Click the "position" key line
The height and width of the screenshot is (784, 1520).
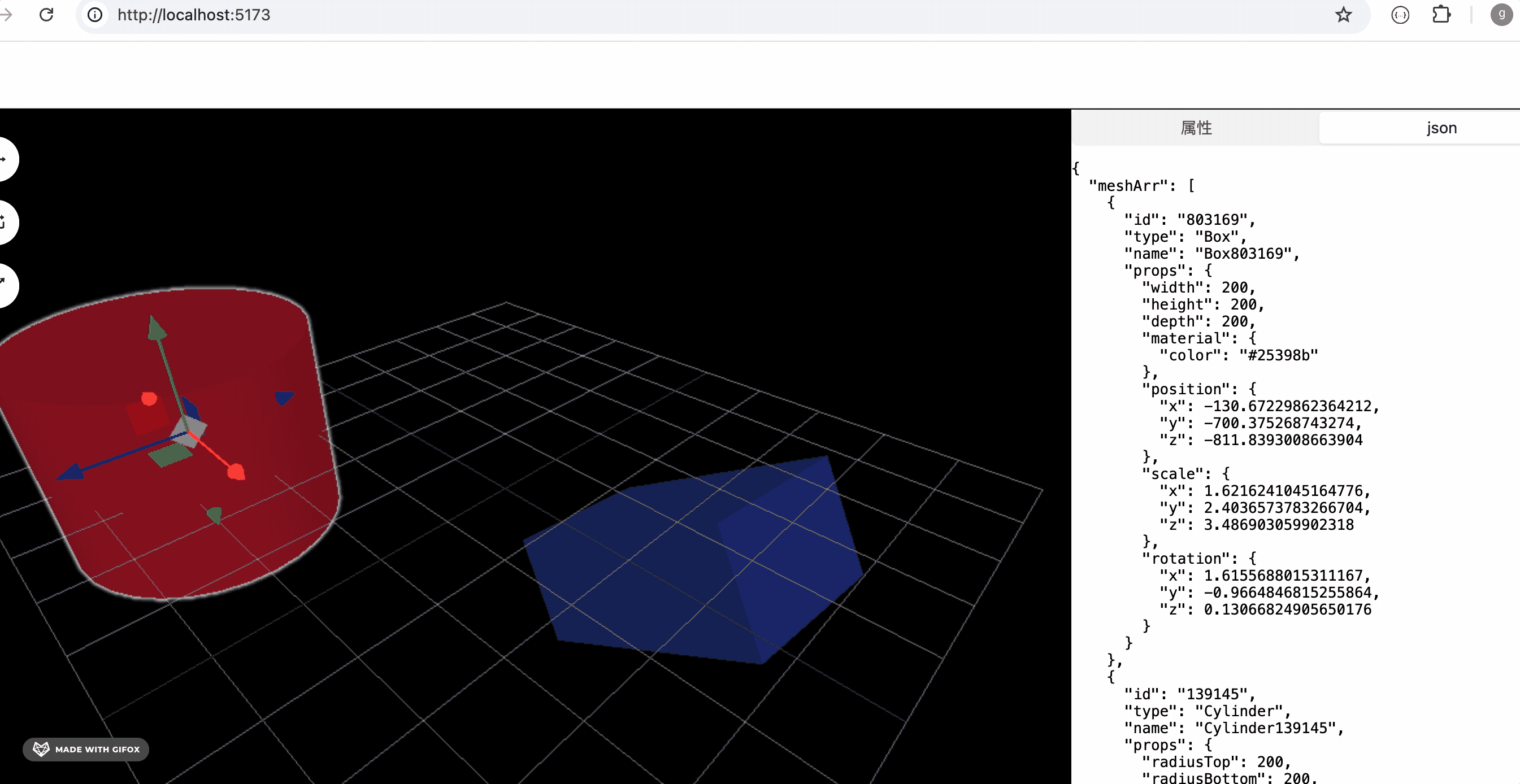tap(1198, 389)
